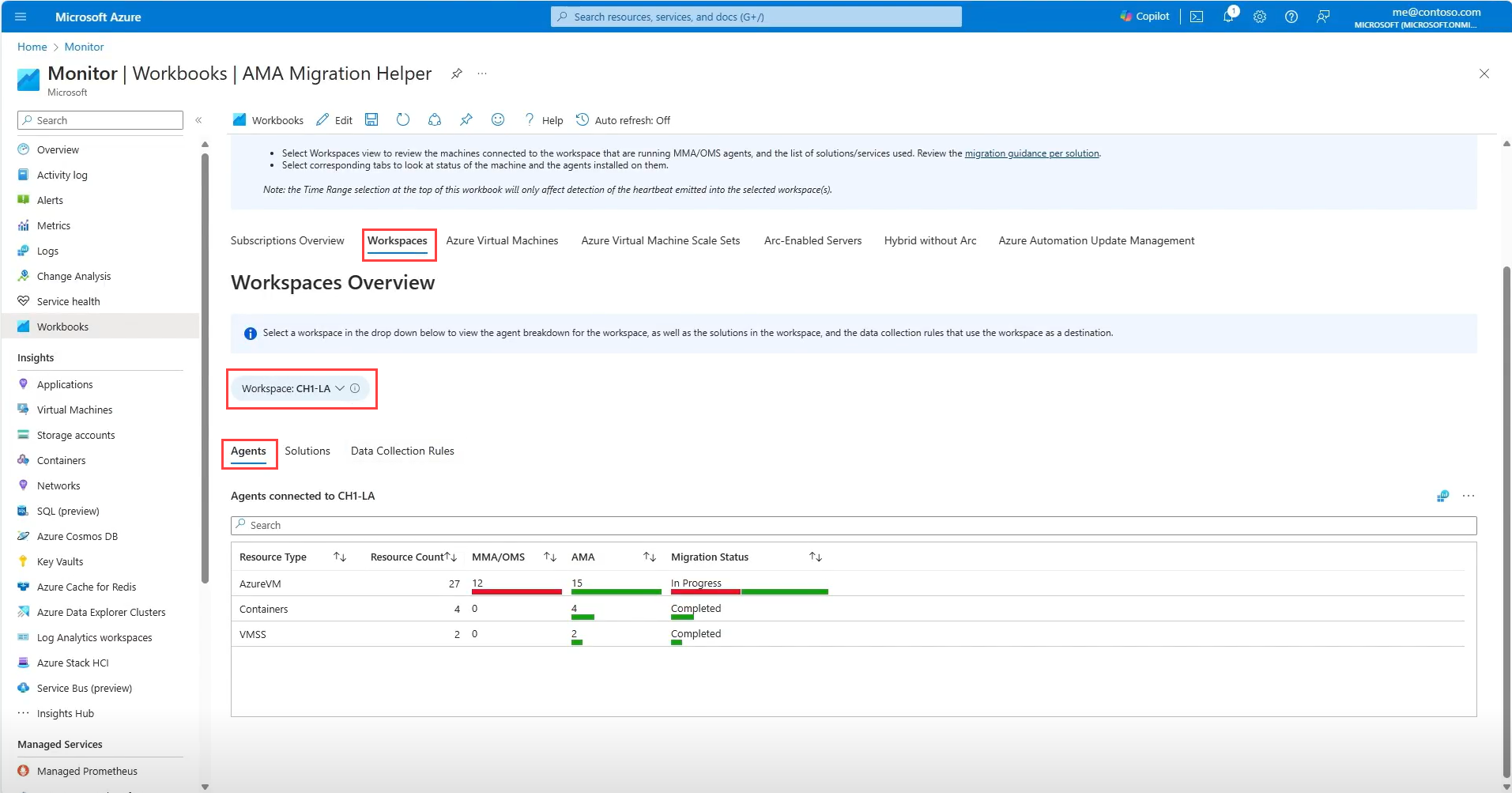The image size is (1512, 793).
Task: Collapse the left navigation pane
Action: (x=198, y=120)
